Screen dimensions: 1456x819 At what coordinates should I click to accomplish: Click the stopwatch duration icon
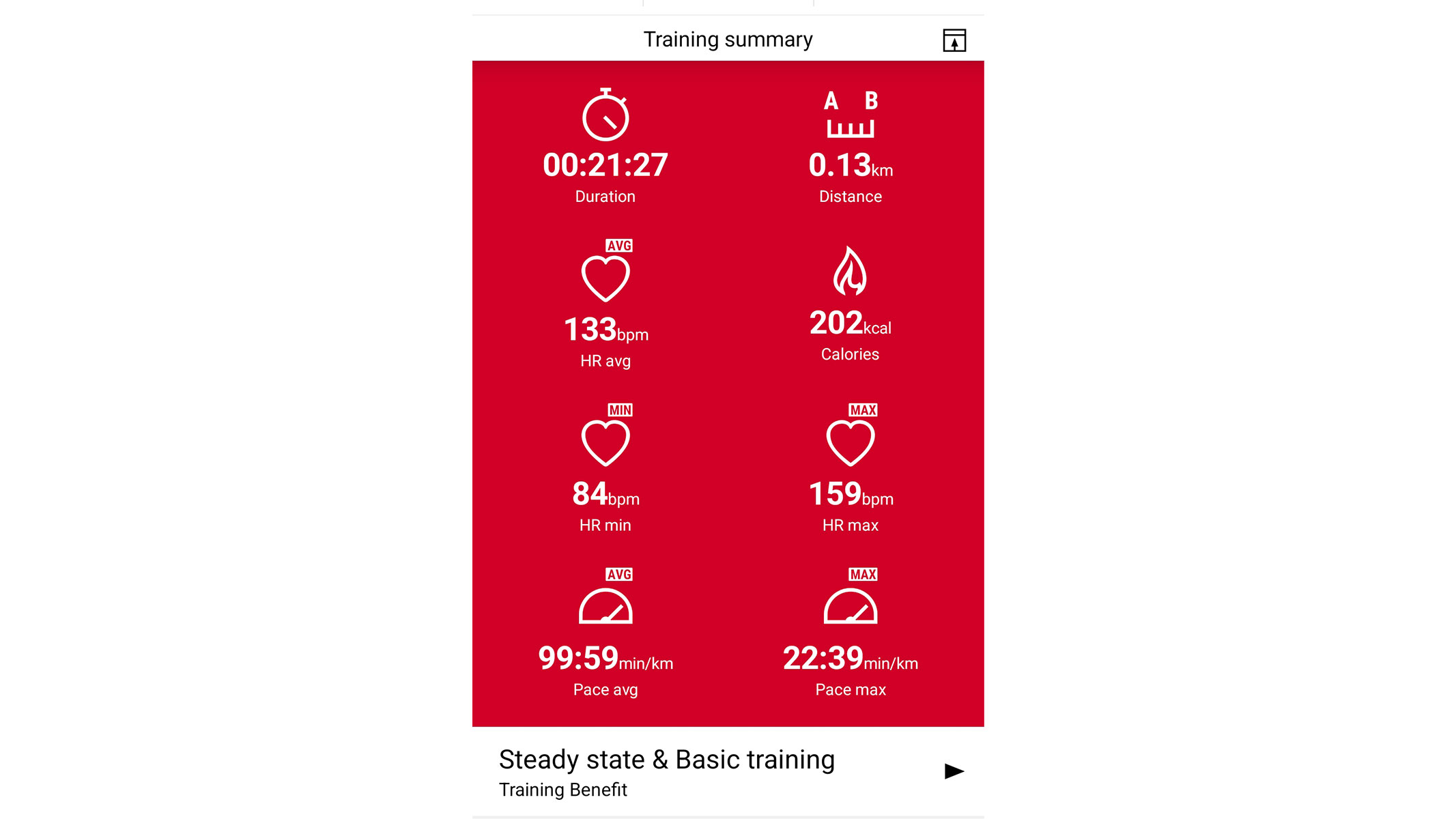(x=605, y=114)
